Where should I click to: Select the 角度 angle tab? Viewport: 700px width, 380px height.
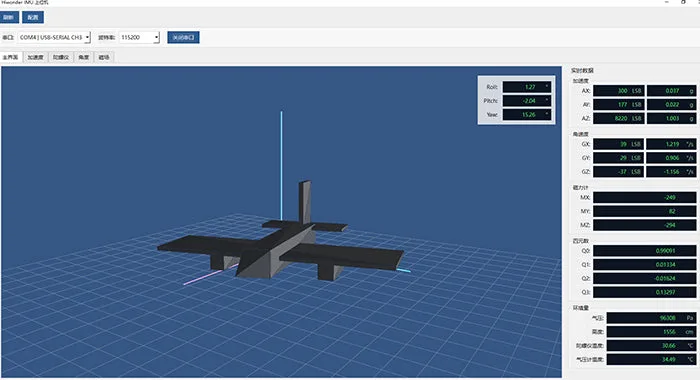83,57
